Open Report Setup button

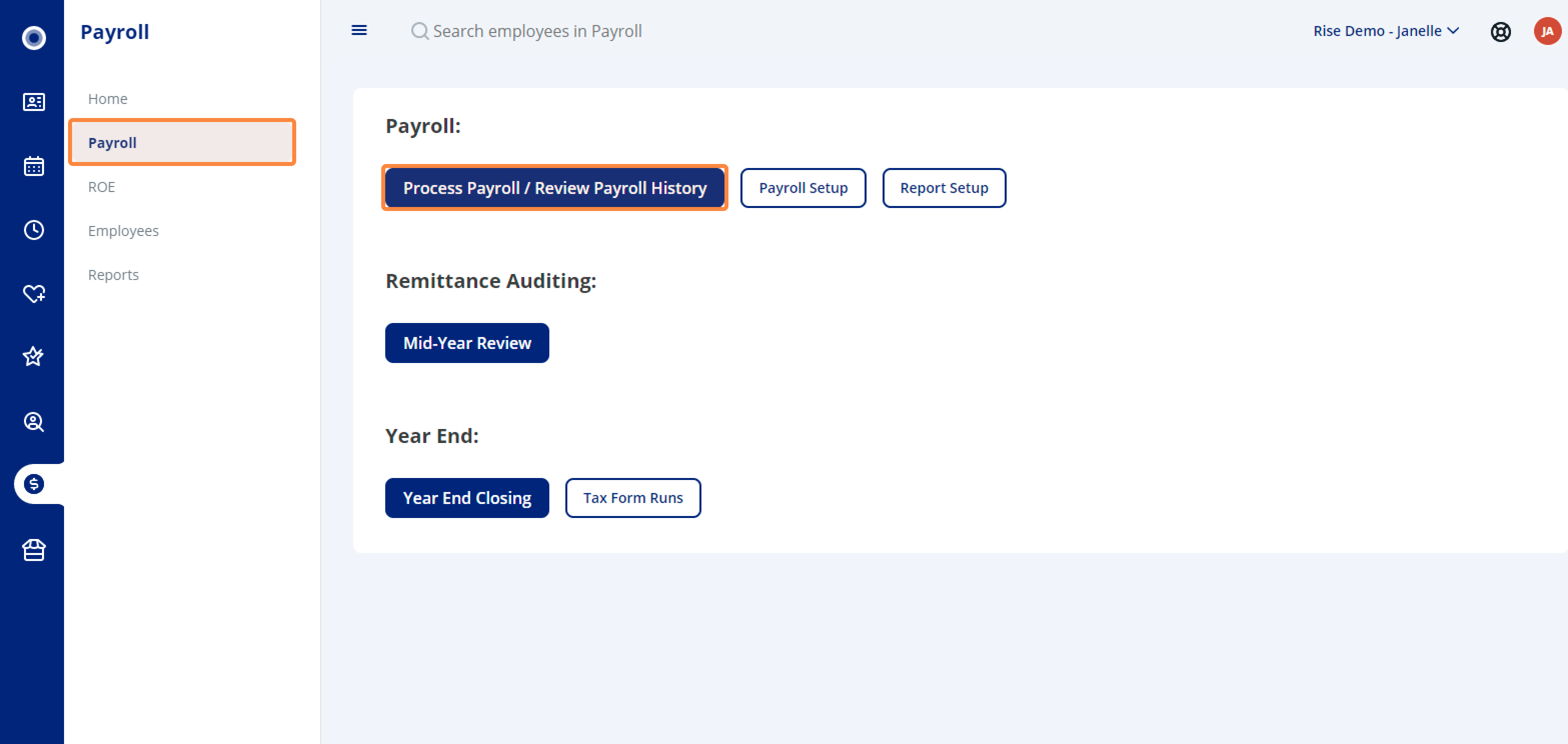pos(944,188)
